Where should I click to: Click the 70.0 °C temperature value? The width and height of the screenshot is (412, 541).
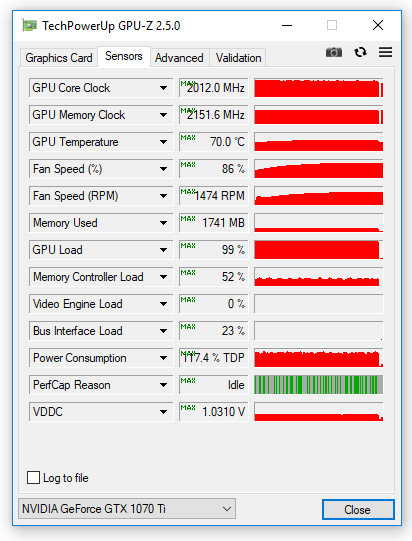[214, 142]
